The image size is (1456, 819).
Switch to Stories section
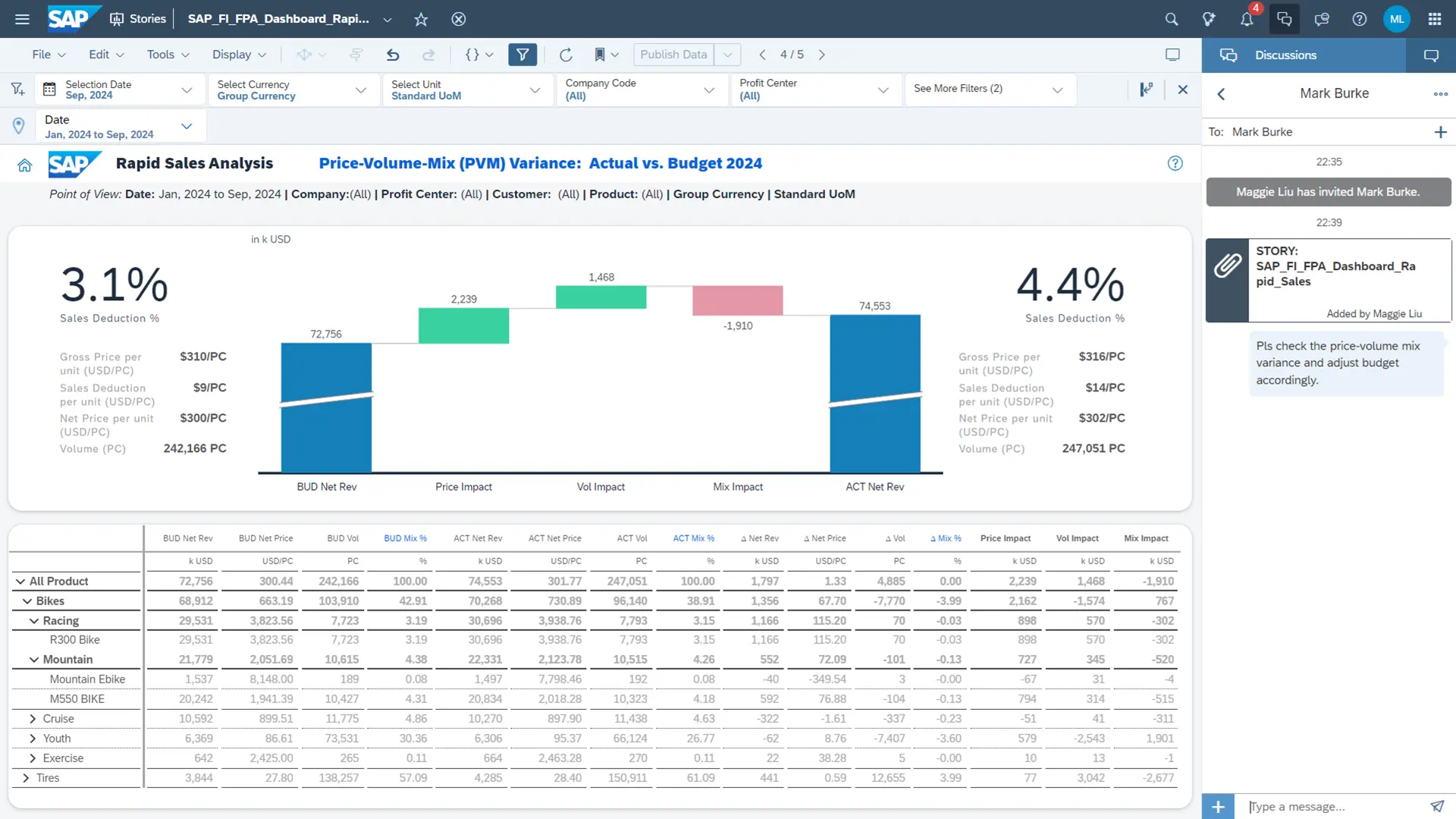click(138, 19)
